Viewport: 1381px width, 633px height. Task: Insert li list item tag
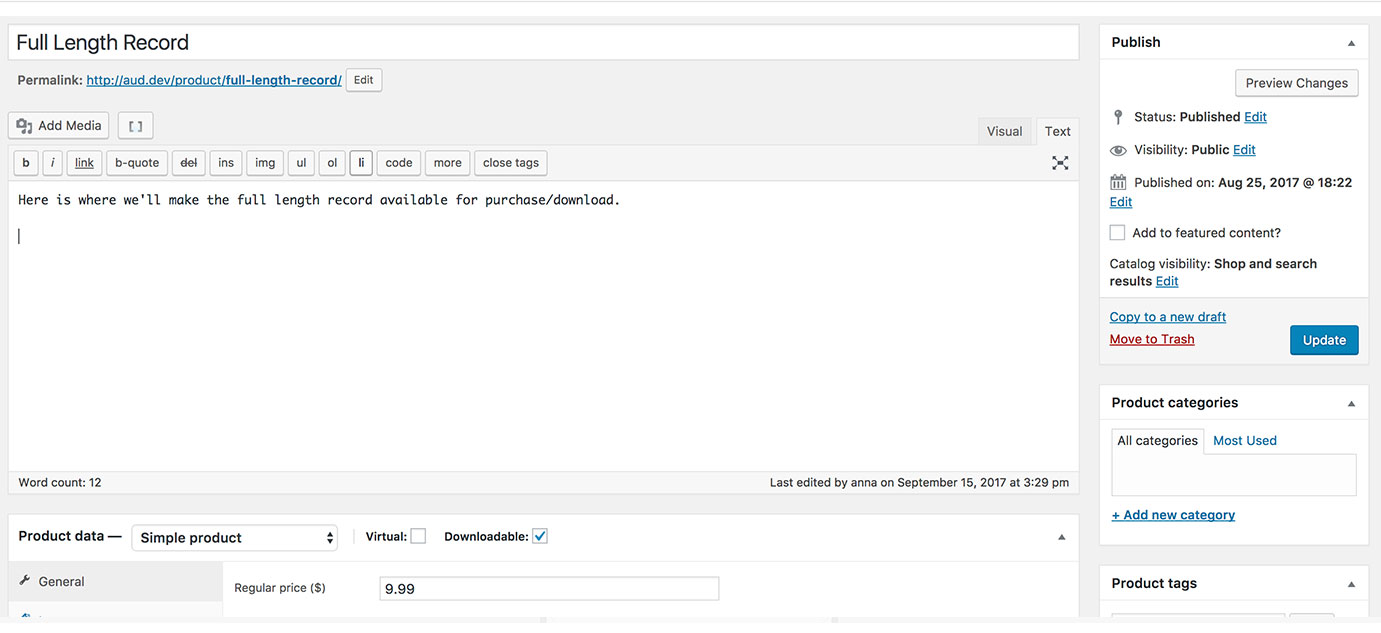pyautogui.click(x=361, y=163)
